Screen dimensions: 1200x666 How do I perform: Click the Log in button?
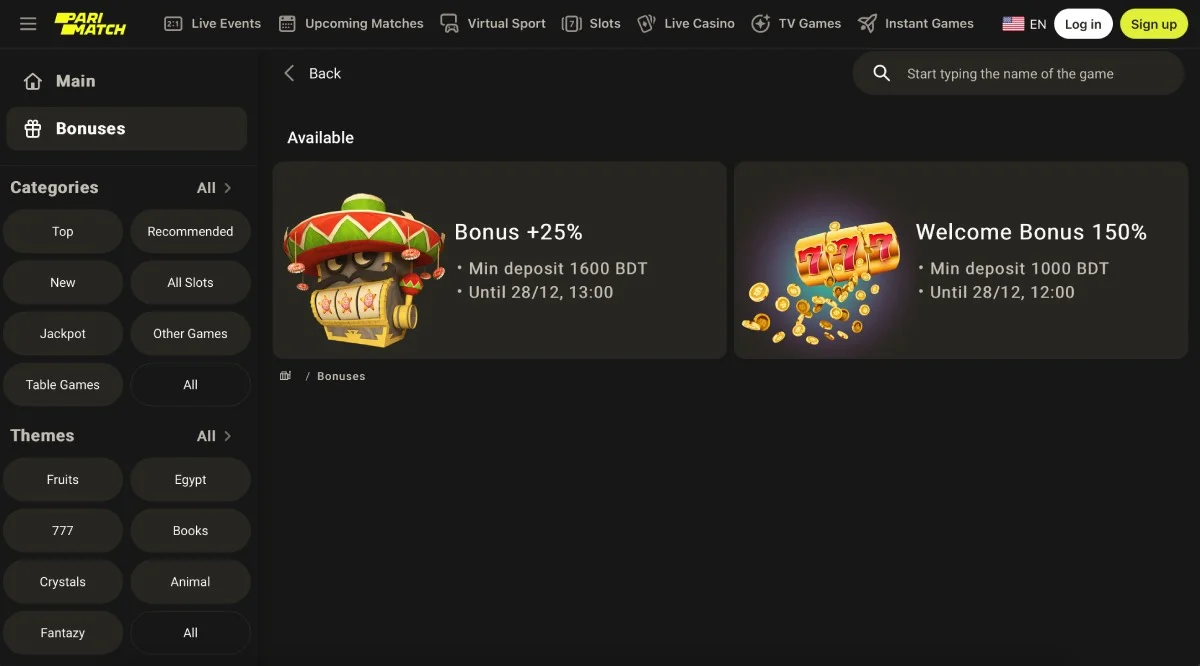coord(1083,23)
